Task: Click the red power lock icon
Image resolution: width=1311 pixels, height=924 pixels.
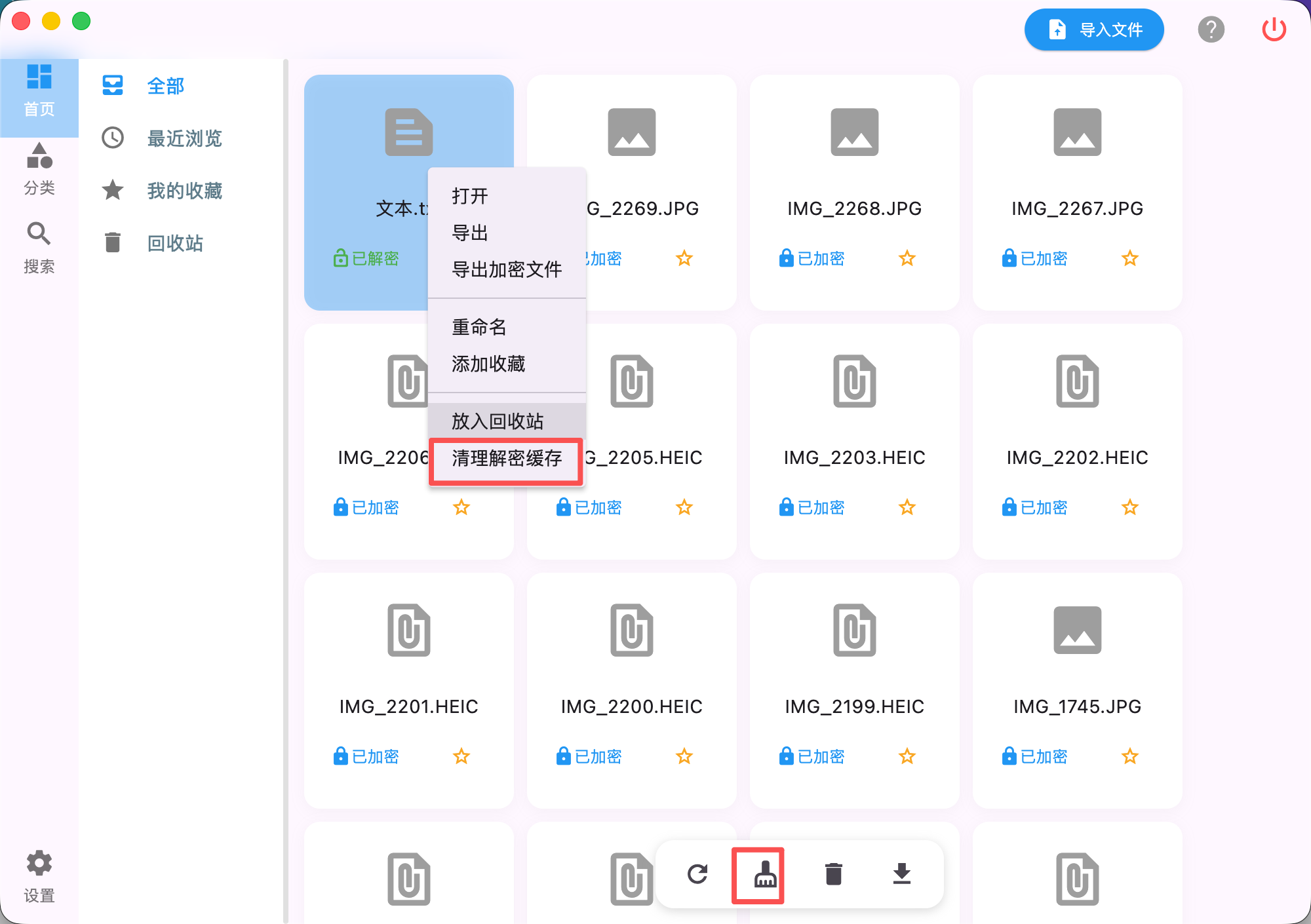Action: point(1274,29)
